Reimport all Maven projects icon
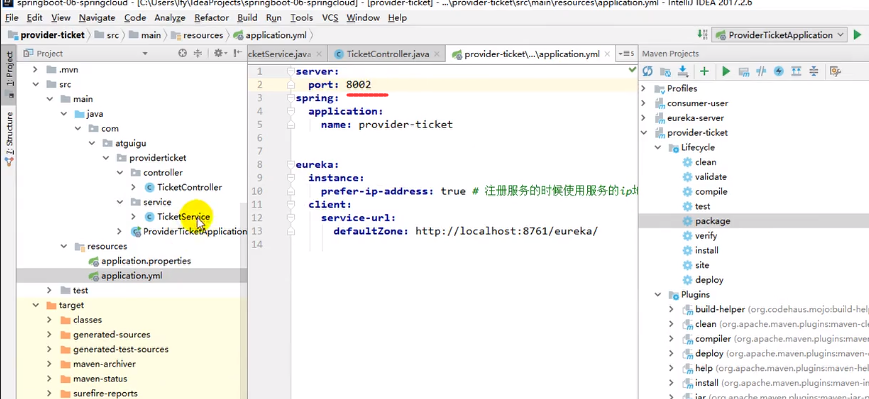The height and width of the screenshot is (399, 869). pos(647,71)
